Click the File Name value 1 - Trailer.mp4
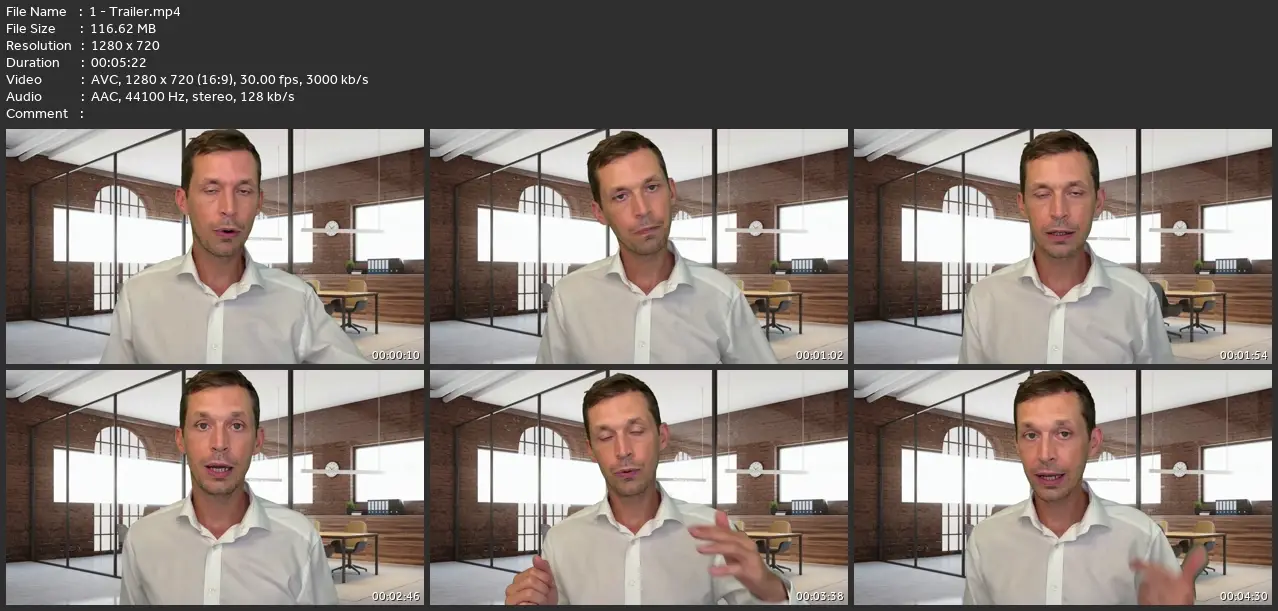 (135, 12)
